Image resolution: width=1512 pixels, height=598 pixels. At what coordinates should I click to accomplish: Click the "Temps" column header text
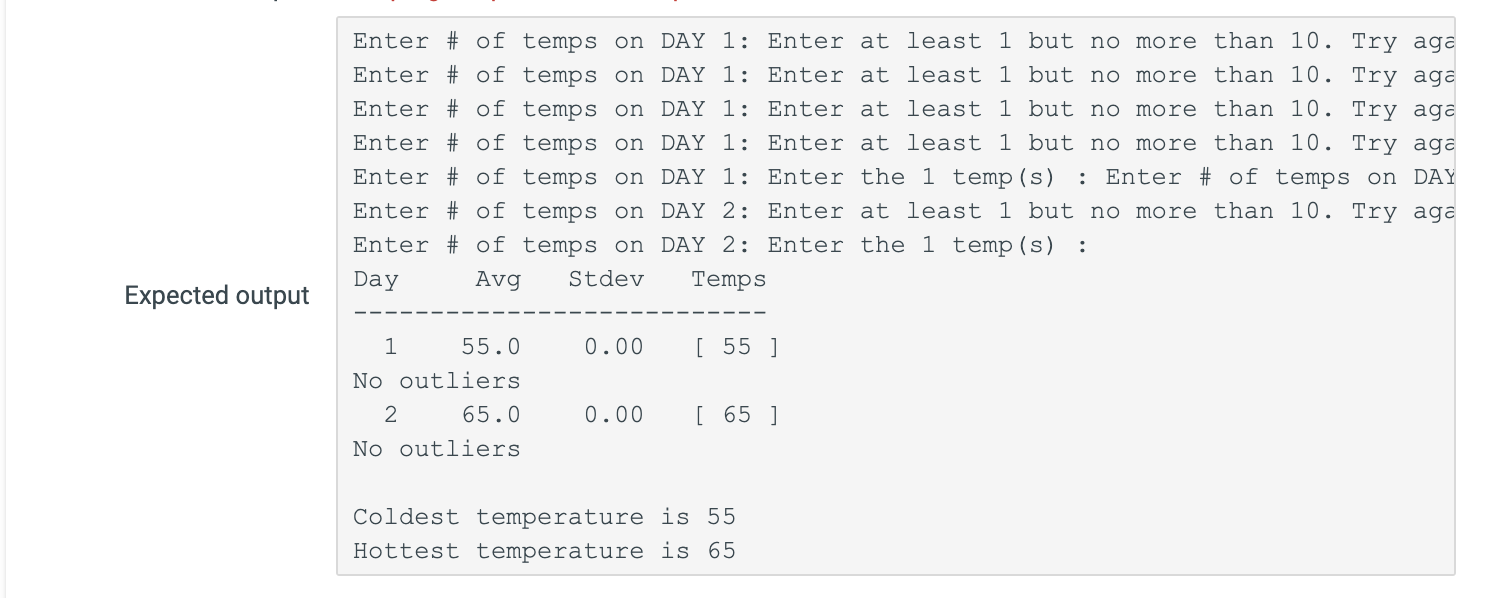(728, 279)
